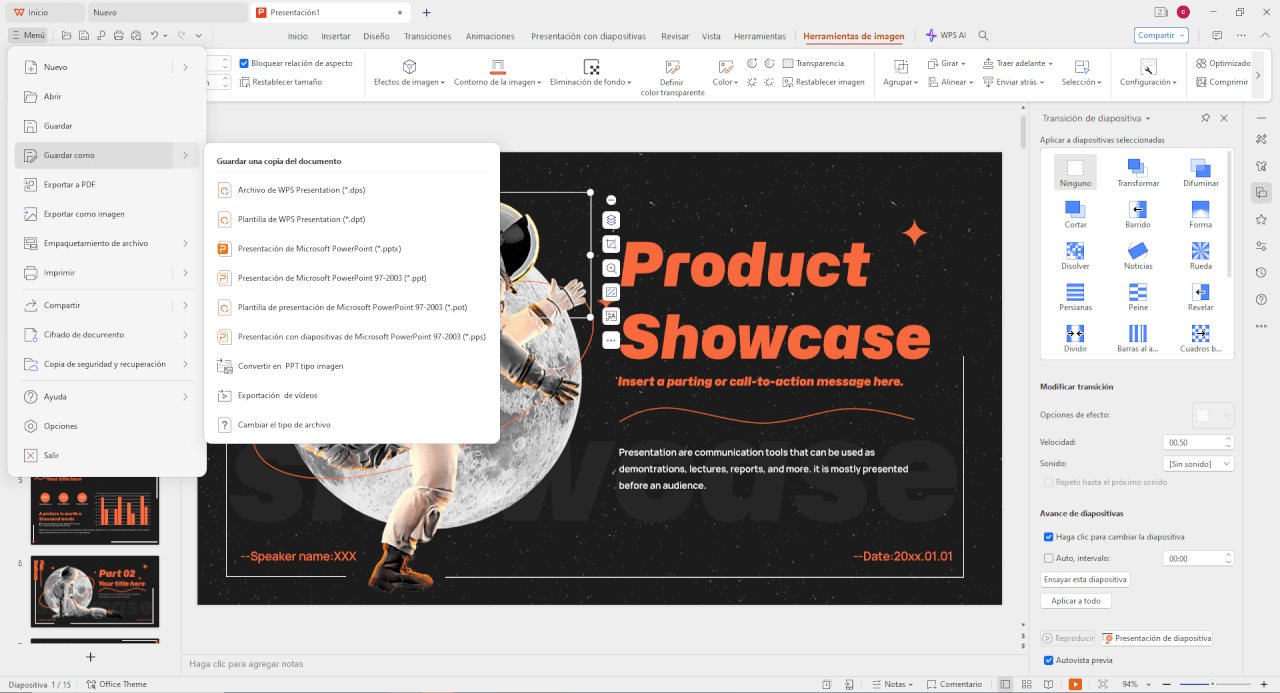Viewport: 1280px width, 693px height.
Task: Open the Sonido dropdown showing Sin sonido
Action: 1198,463
